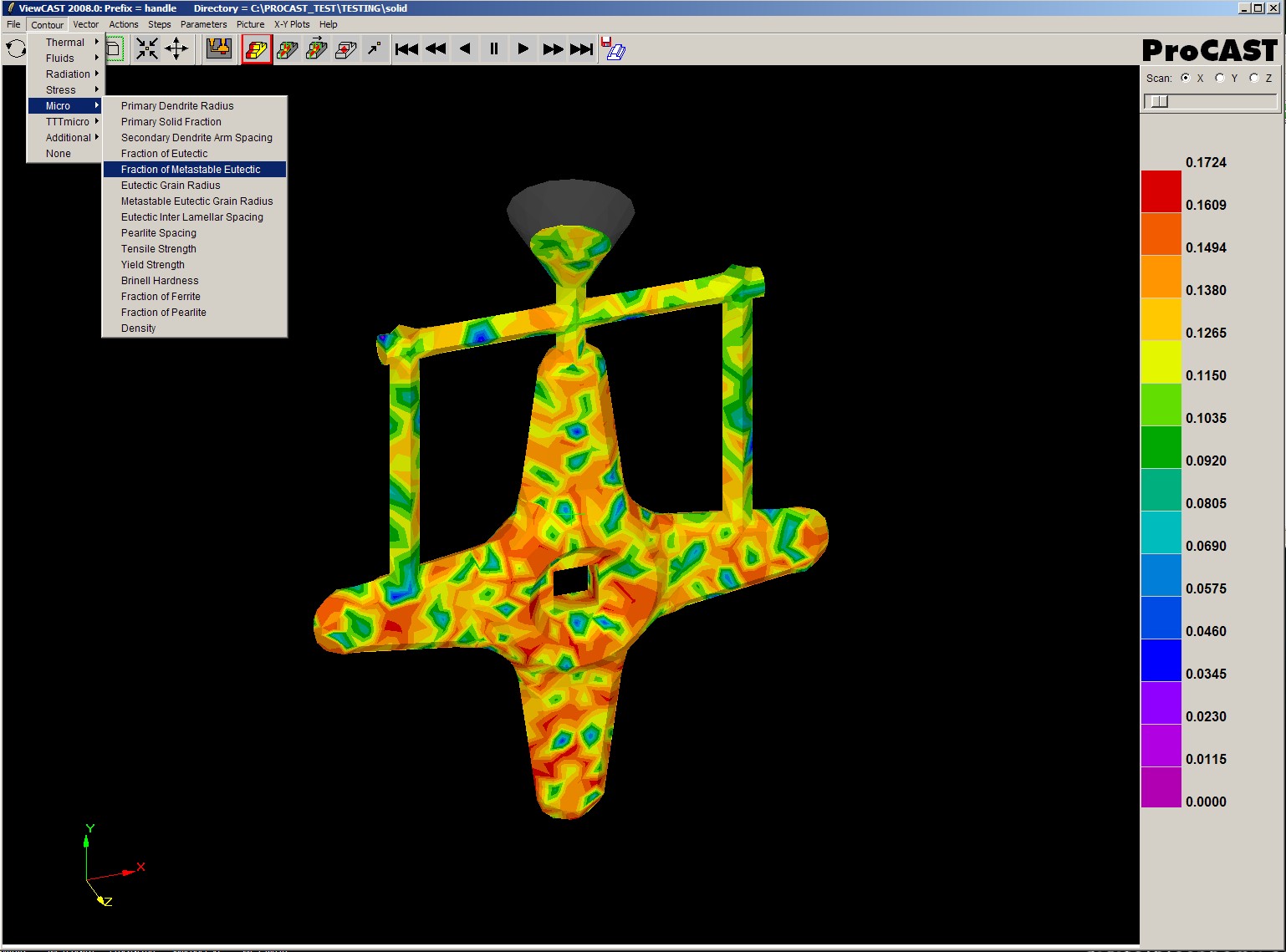The image size is (1286, 952).
Task: Select Primary Dendrite Radius
Action: click(195, 106)
